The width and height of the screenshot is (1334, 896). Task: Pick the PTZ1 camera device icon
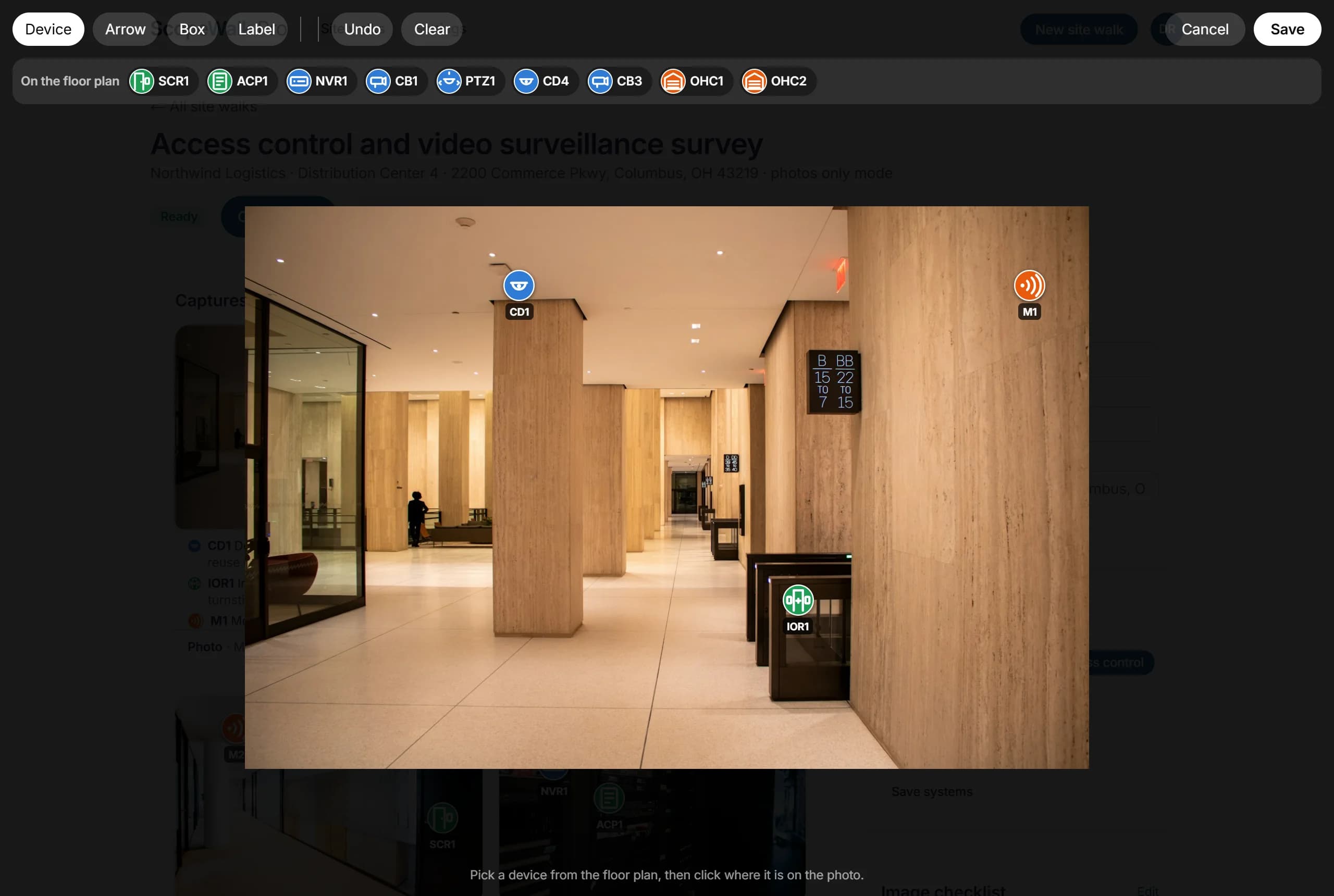coord(449,81)
